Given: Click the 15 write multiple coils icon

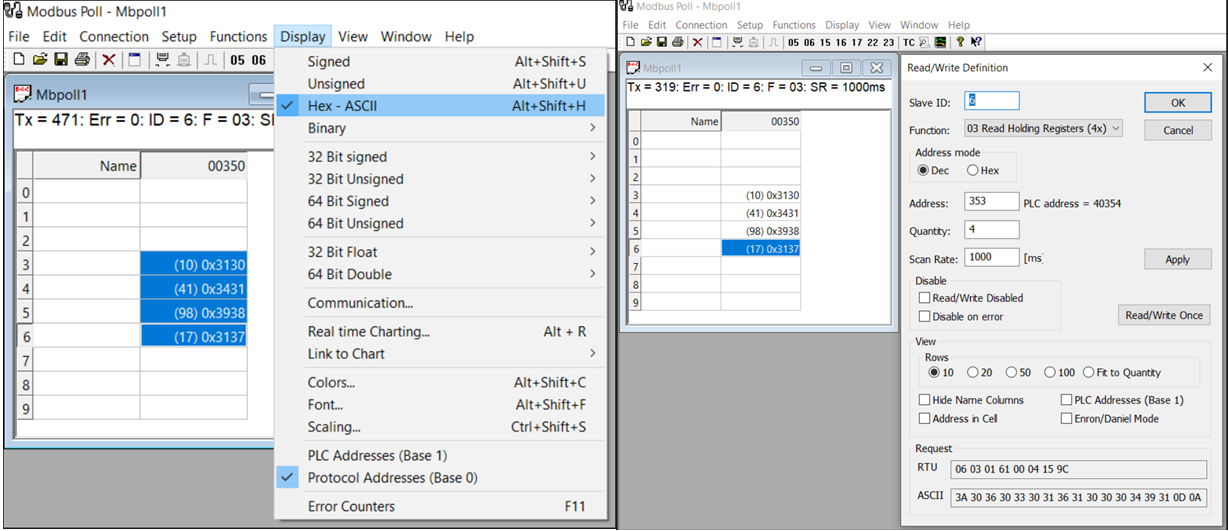Looking at the screenshot, I should pos(825,42).
